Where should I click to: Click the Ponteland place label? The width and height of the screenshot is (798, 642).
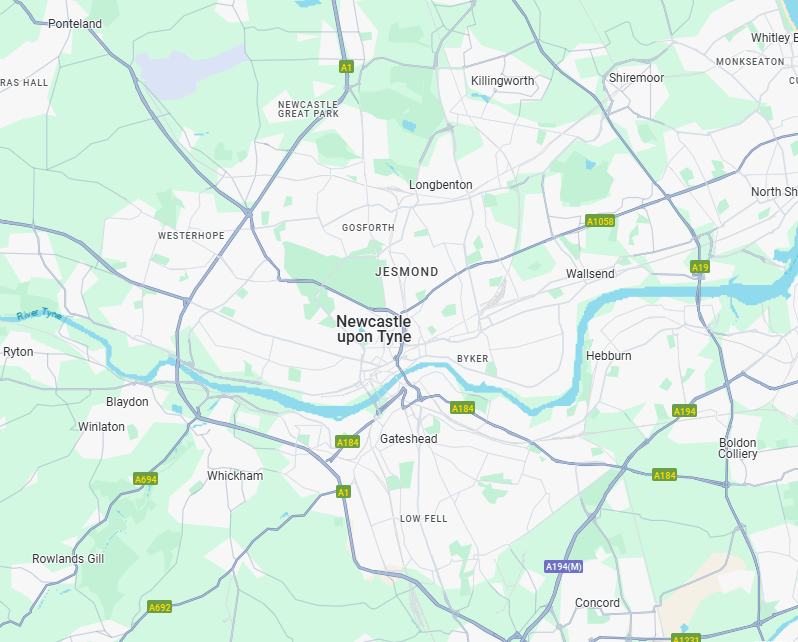point(75,24)
